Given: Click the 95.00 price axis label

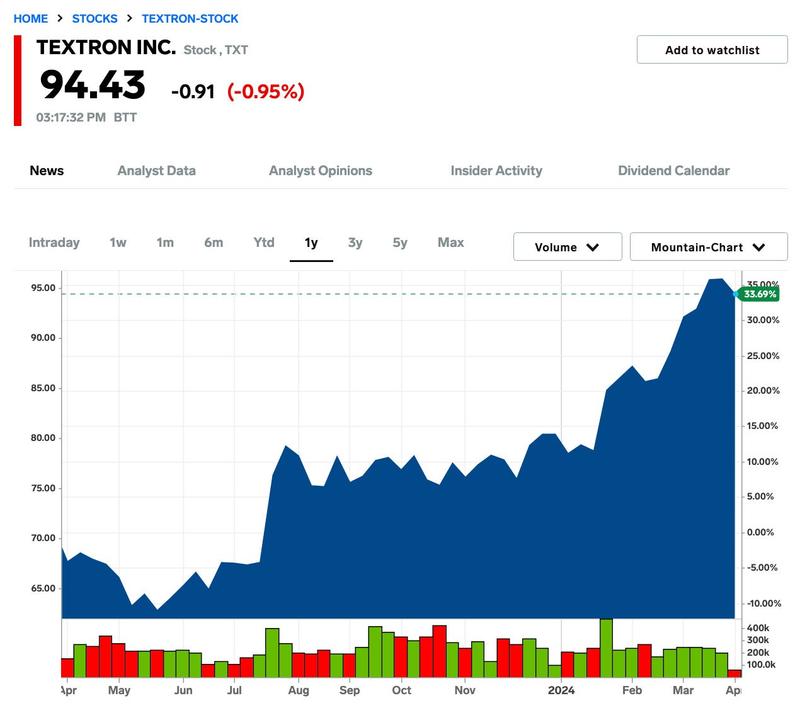Looking at the screenshot, I should (43, 288).
